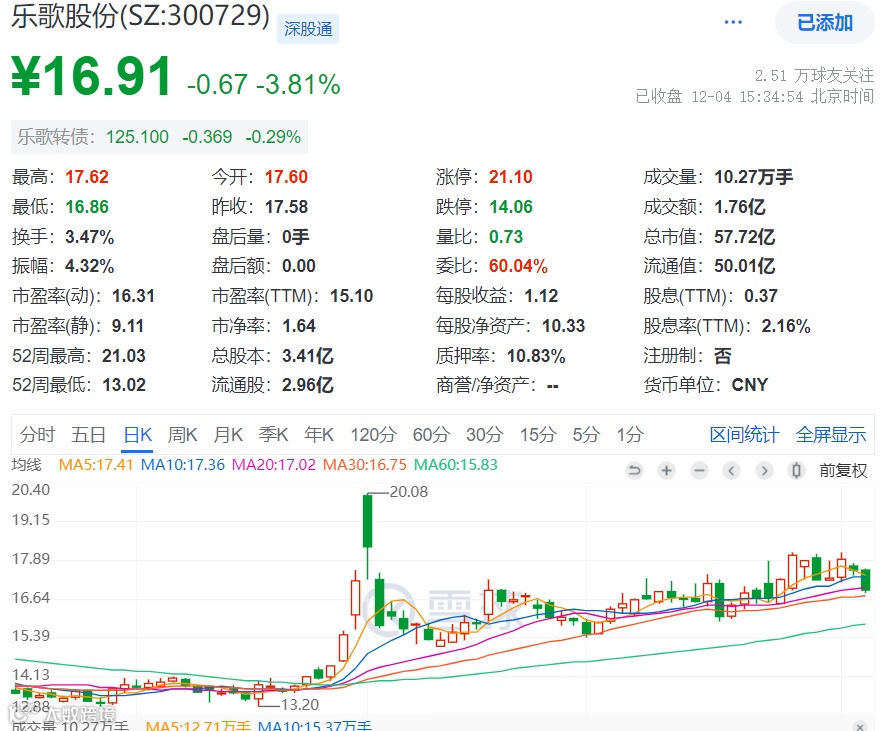Click the 52周最高 value 21.03
This screenshot has height=731, width=883.
[123, 356]
